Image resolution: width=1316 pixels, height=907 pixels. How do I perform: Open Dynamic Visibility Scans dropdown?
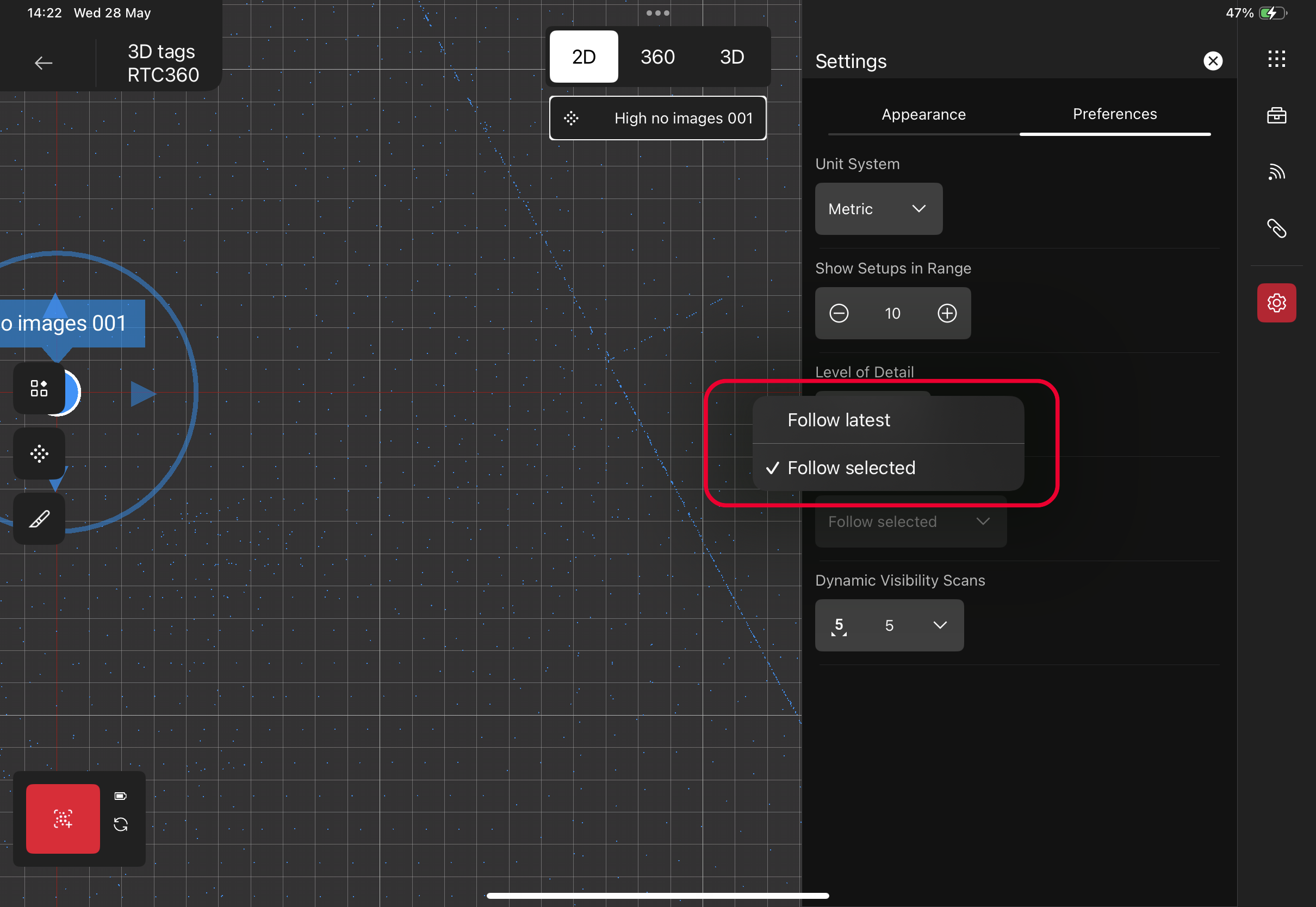pyautogui.click(x=889, y=625)
